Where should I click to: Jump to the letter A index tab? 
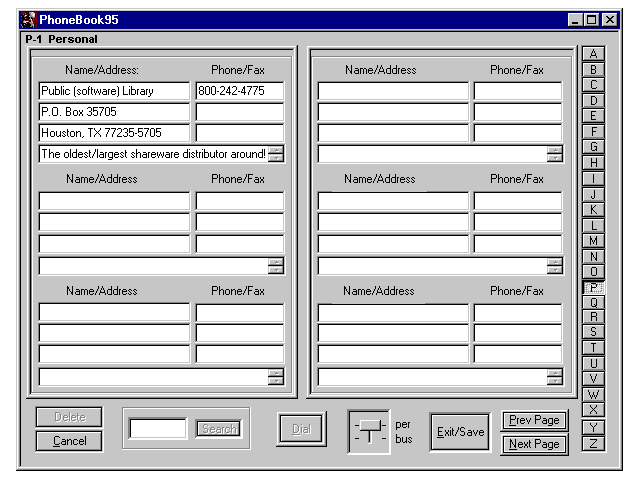click(x=593, y=54)
